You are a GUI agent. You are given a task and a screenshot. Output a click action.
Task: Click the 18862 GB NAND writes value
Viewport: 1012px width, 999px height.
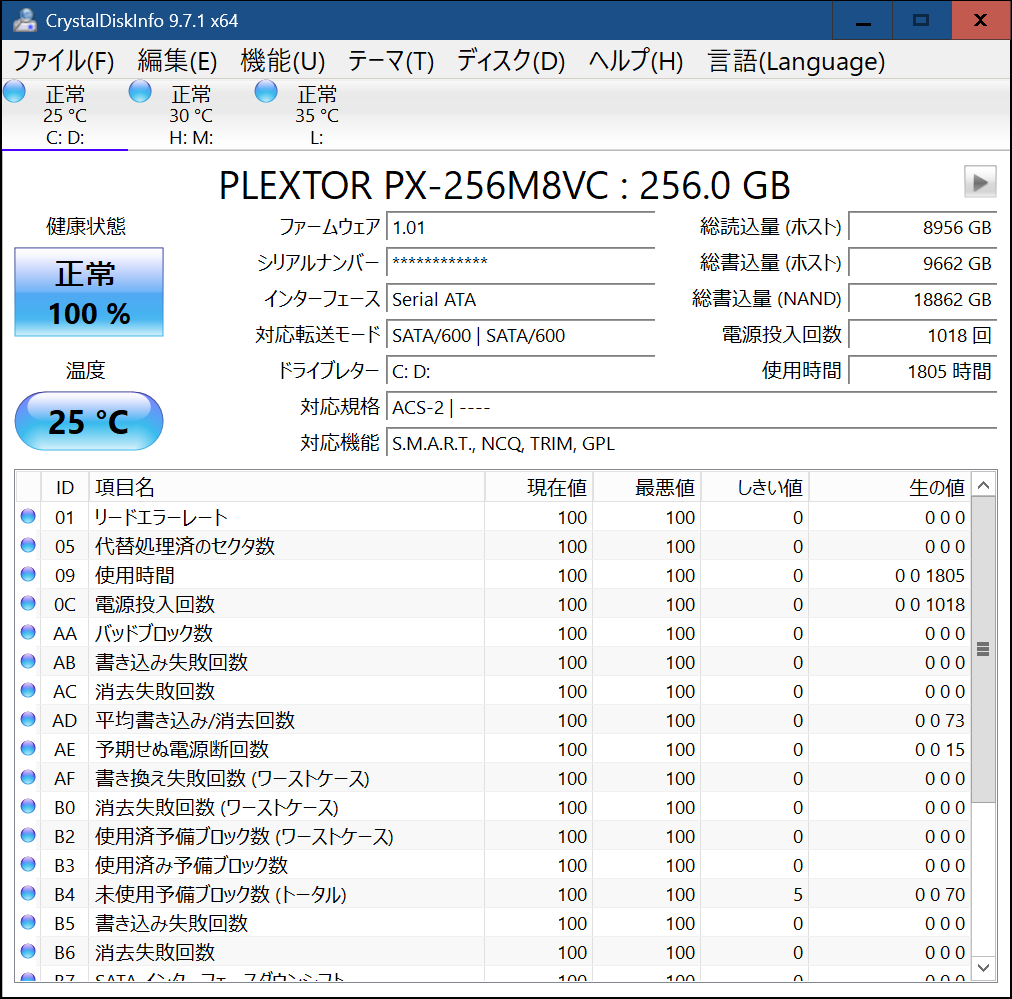[922, 299]
